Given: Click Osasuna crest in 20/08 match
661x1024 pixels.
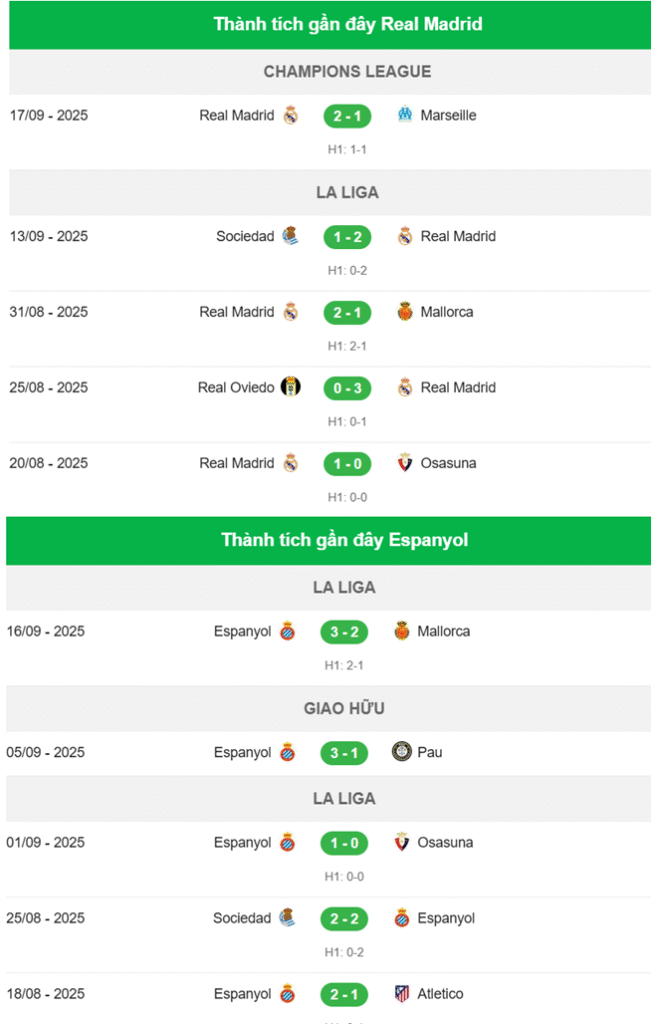Looking at the screenshot, I should pos(405,462).
